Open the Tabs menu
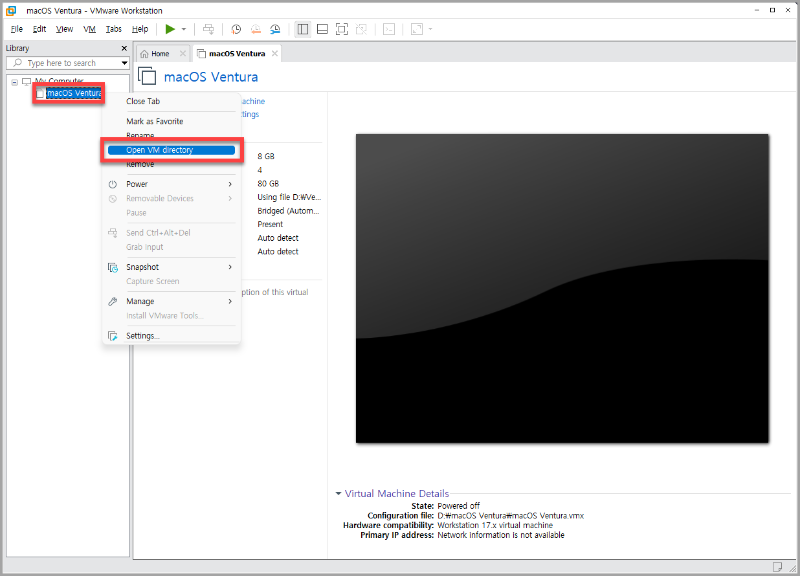Viewport: 800px width, 576px height. pos(113,29)
